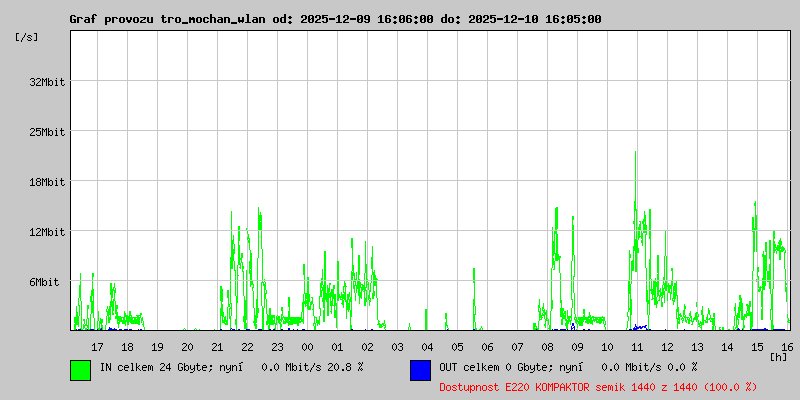Select hour 22 on the time axis
The height and width of the screenshot is (400, 800).
point(247,346)
